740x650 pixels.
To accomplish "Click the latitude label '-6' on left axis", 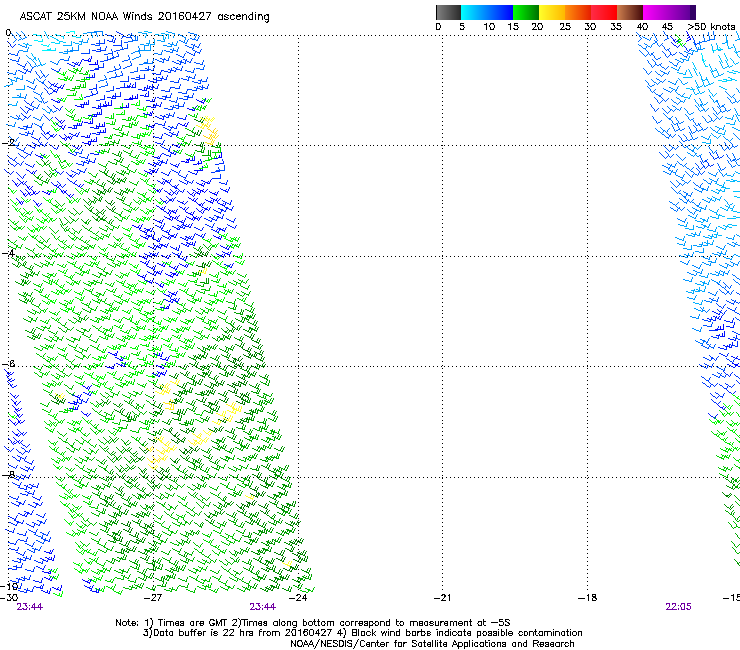I will coord(9,364).
